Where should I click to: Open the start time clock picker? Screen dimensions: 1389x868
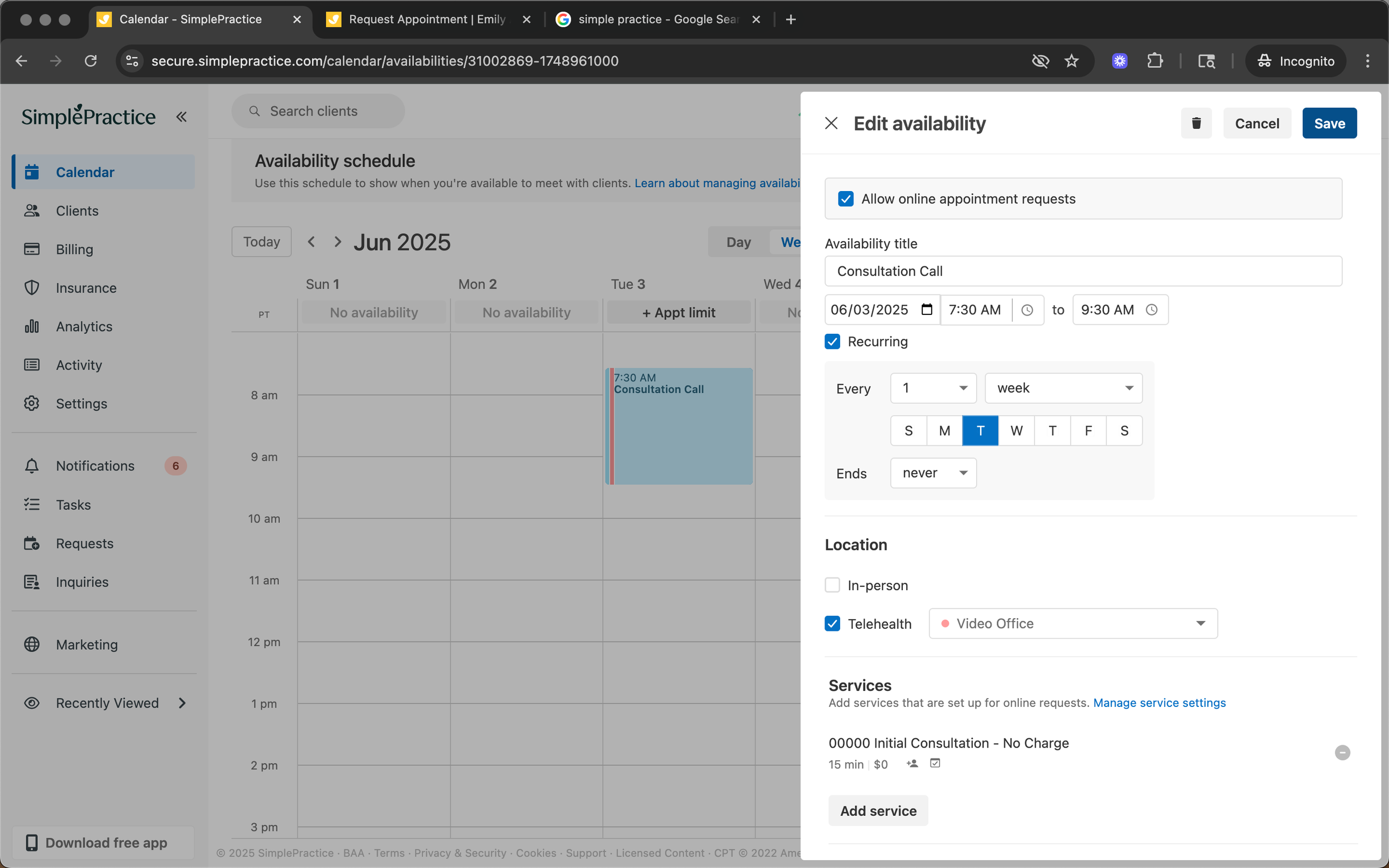point(1027,310)
